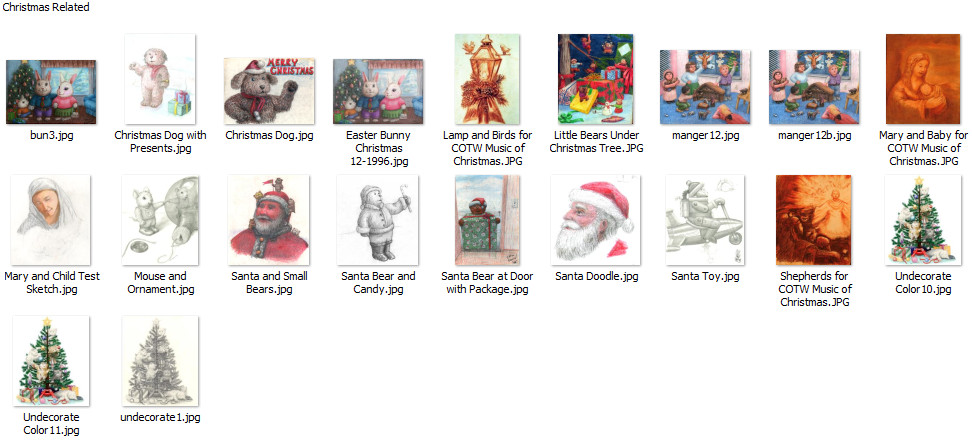
Task: Select Santa and Small Bears.jpg thumbnail
Action: 268,220
